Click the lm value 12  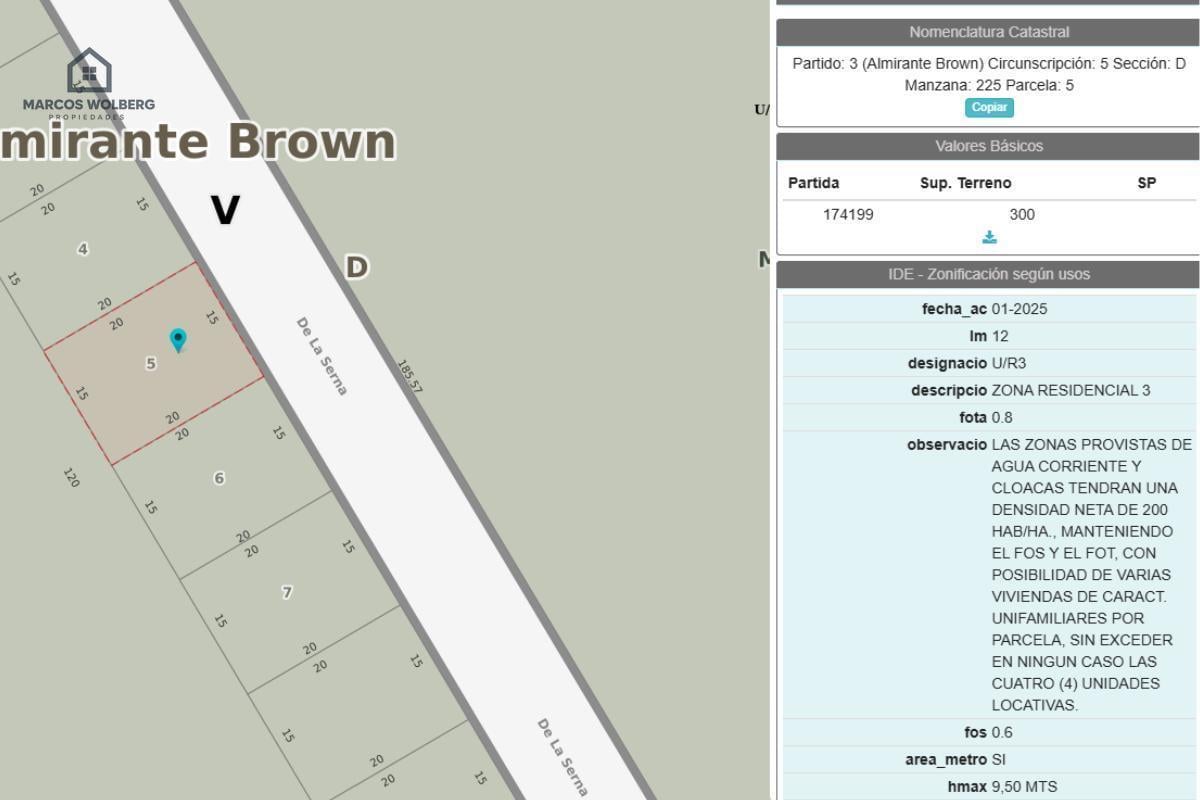pos(1000,336)
